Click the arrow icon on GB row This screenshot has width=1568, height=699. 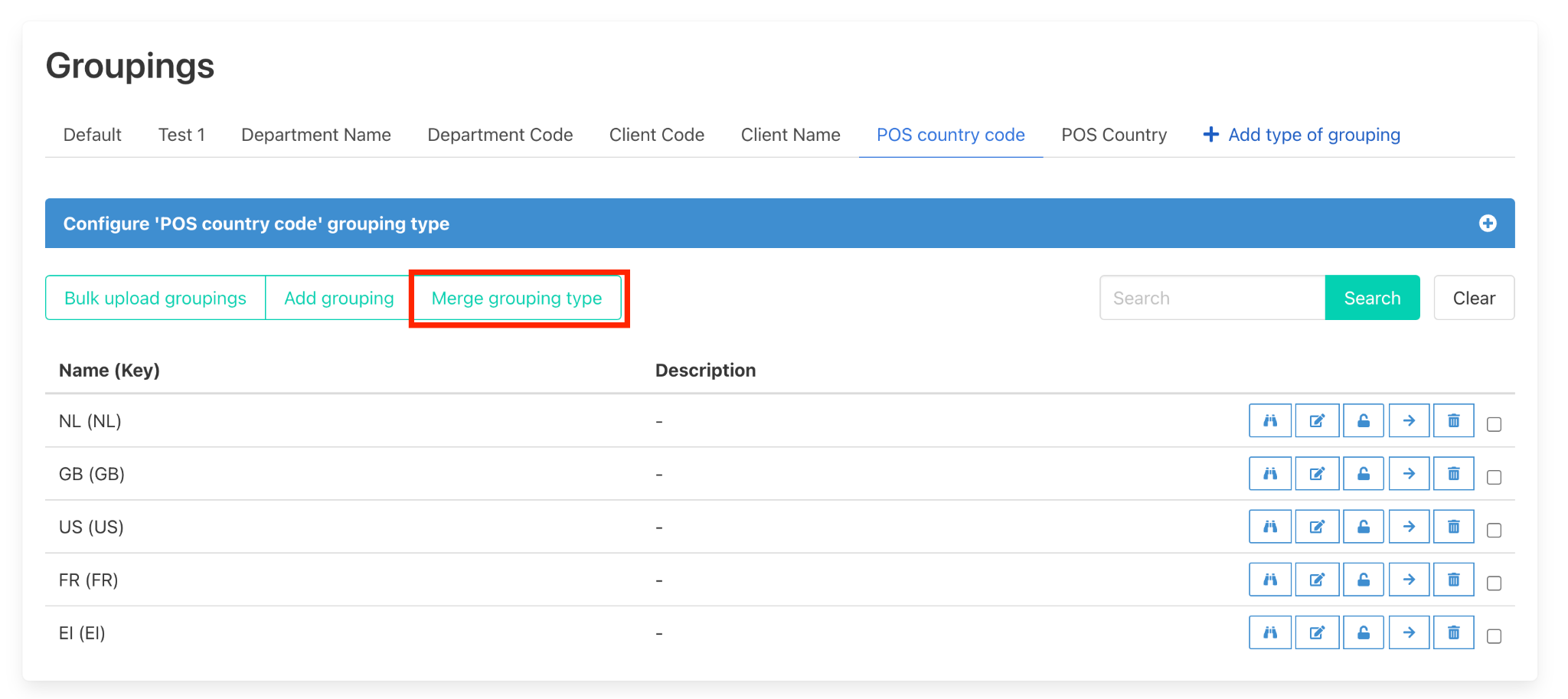[1409, 474]
